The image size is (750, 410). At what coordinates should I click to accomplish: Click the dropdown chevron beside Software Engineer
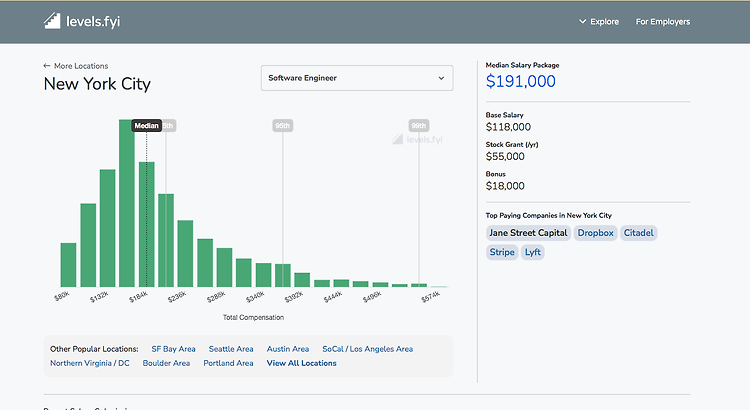coord(441,78)
